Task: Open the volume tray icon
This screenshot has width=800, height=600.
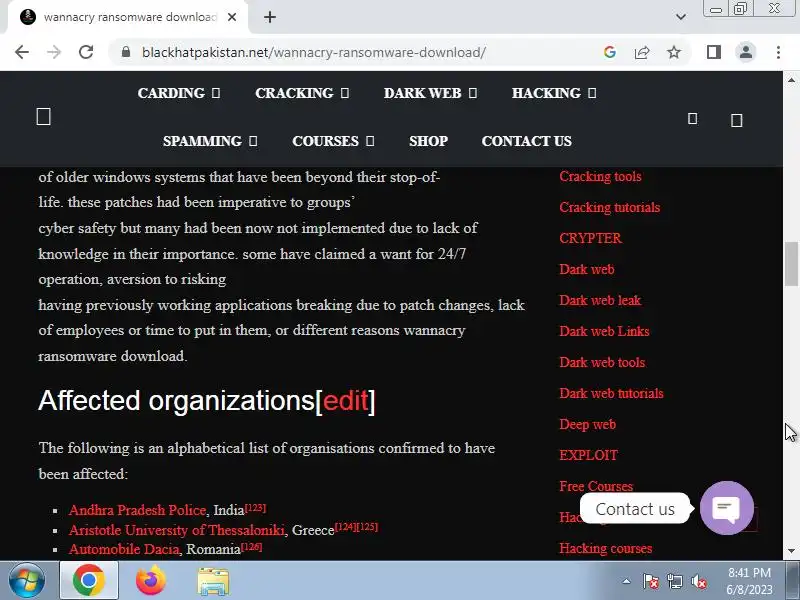Action: click(x=698, y=581)
